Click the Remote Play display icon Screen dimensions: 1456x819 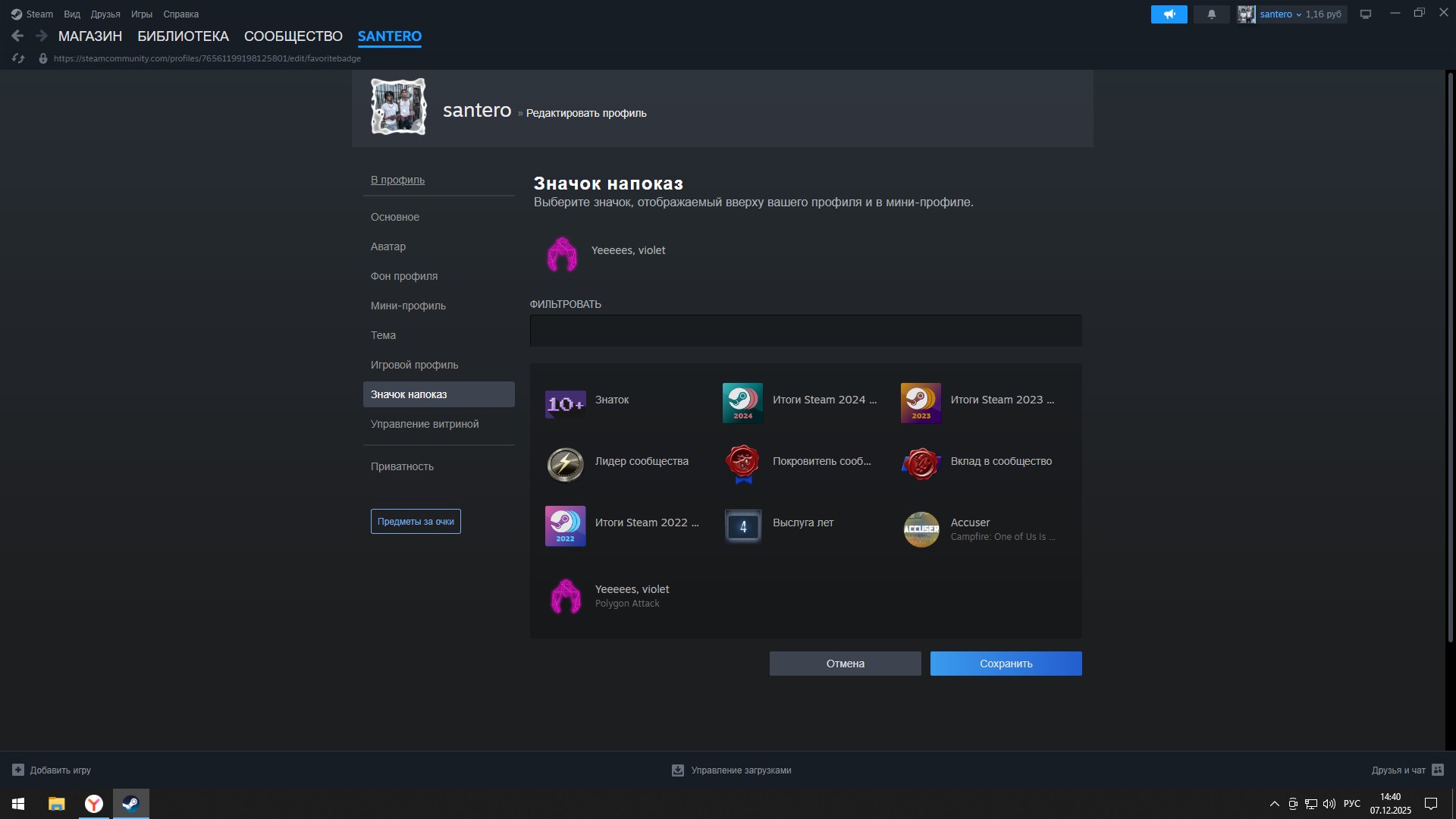1366,14
